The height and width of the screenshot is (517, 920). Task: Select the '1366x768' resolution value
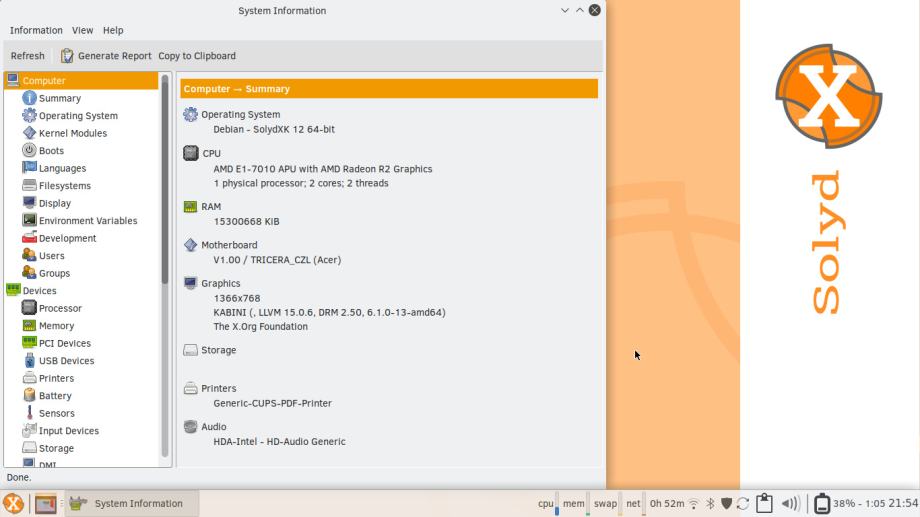point(236,298)
